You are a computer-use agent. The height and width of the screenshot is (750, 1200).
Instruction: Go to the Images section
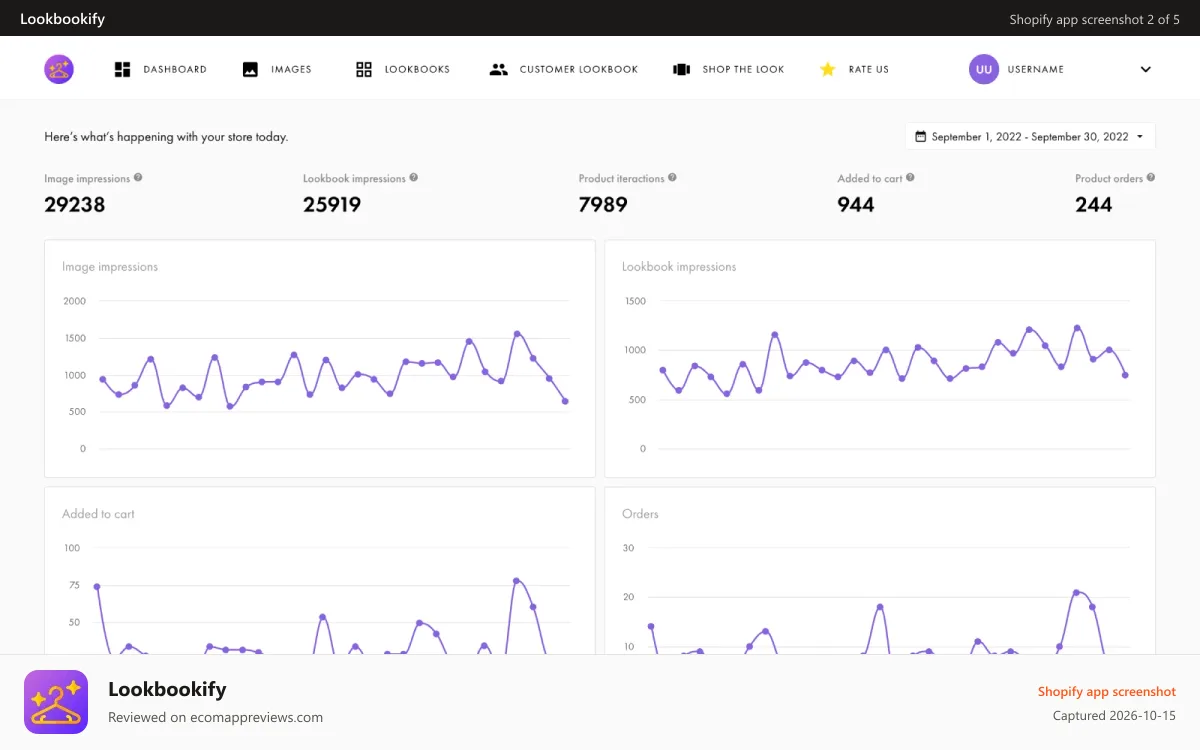coord(277,69)
